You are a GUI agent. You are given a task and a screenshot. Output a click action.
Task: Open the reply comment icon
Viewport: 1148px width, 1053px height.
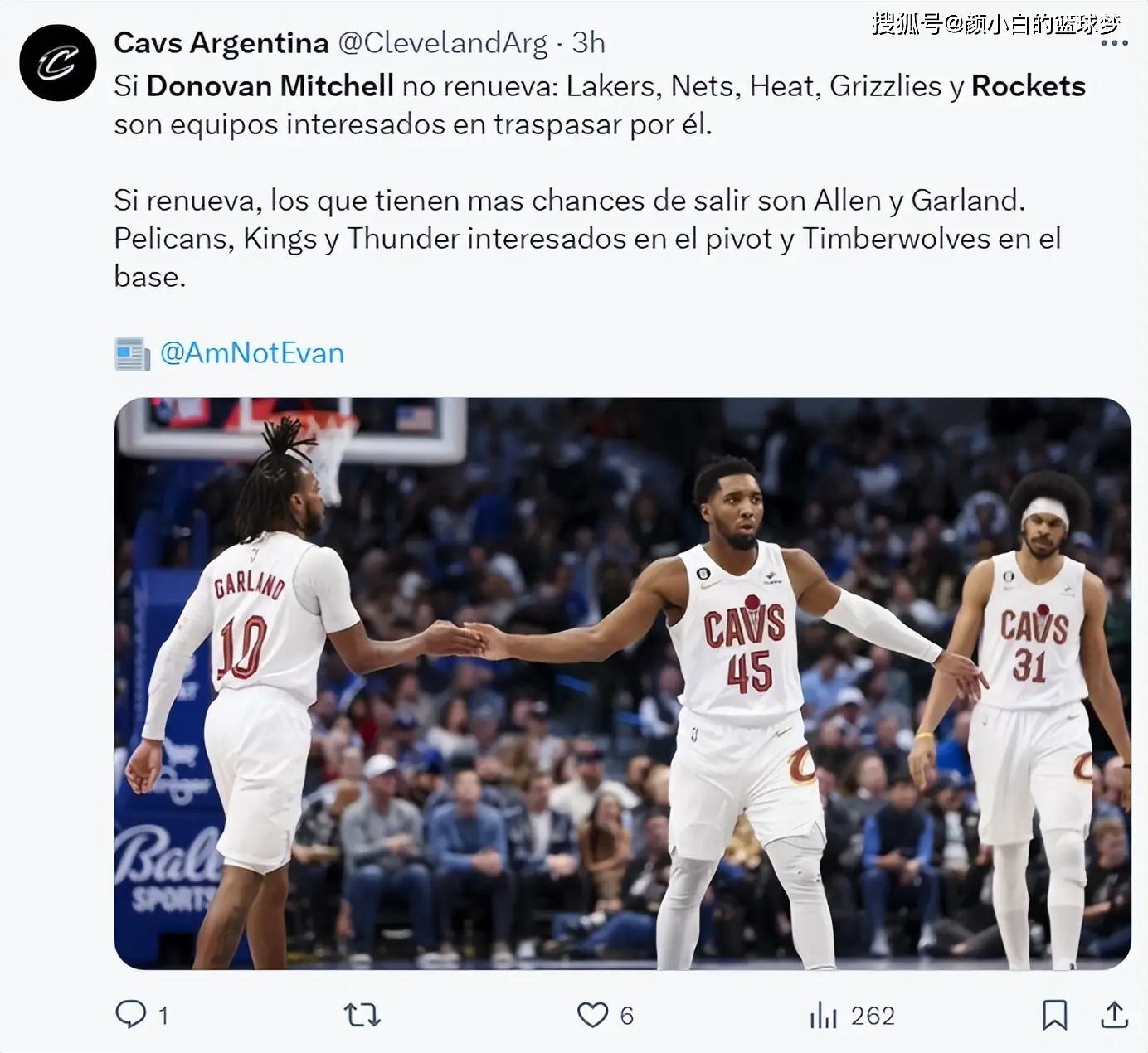pyautogui.click(x=130, y=1014)
